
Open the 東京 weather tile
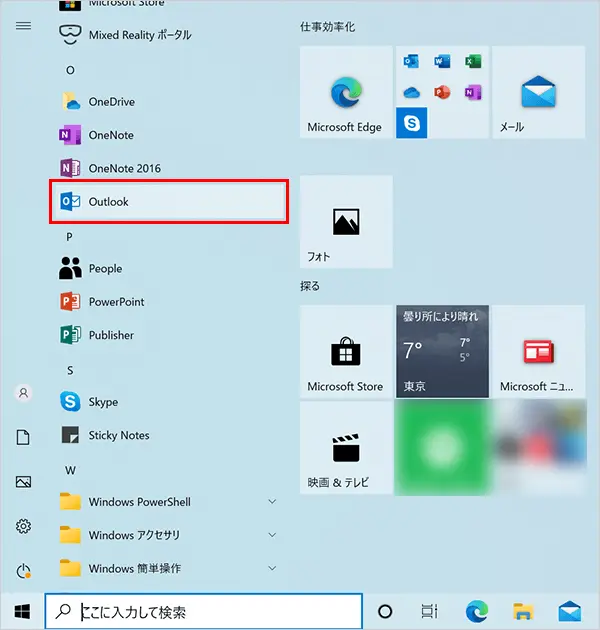442,351
